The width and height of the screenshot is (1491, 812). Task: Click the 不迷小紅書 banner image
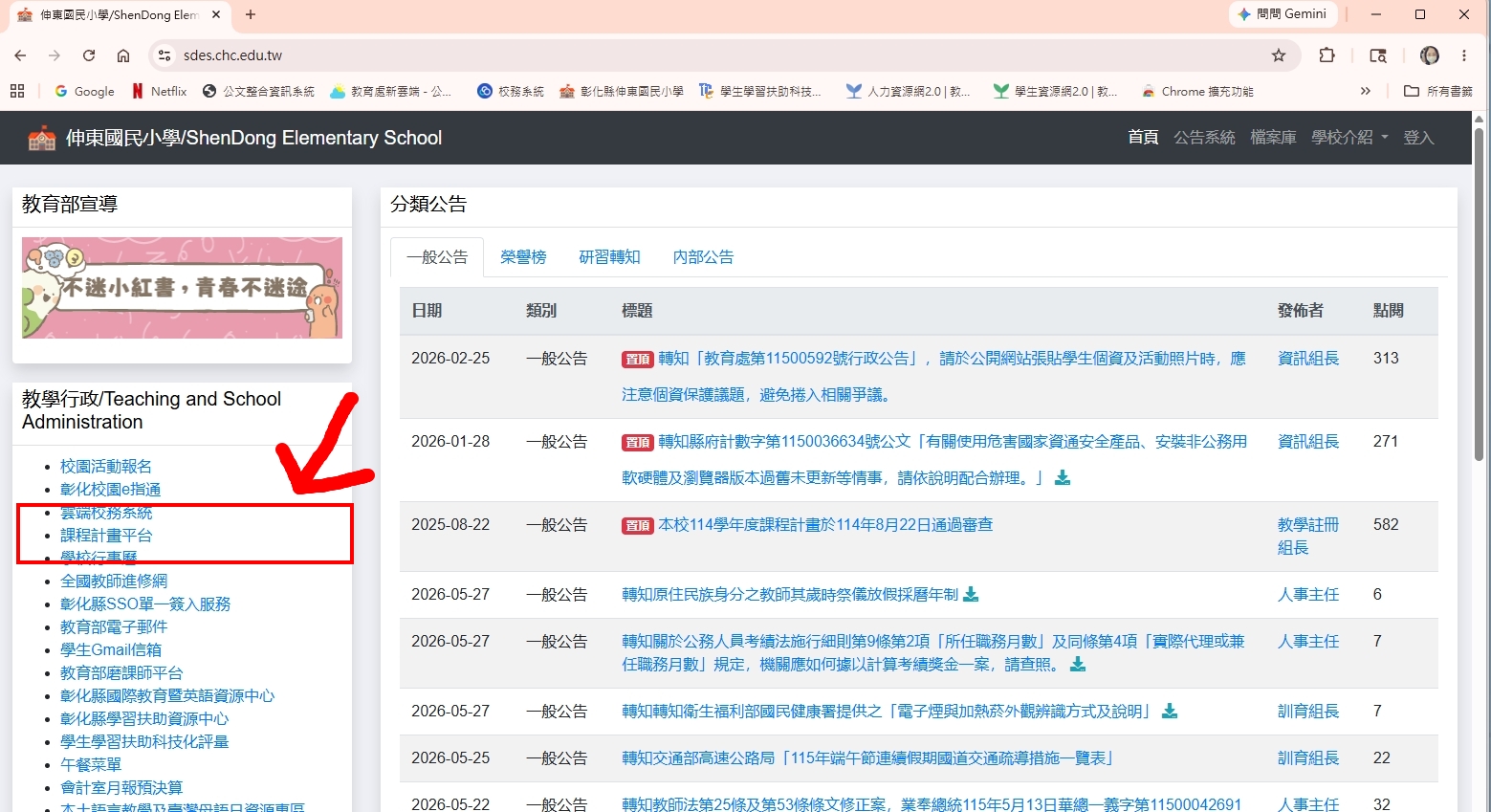tap(182, 288)
